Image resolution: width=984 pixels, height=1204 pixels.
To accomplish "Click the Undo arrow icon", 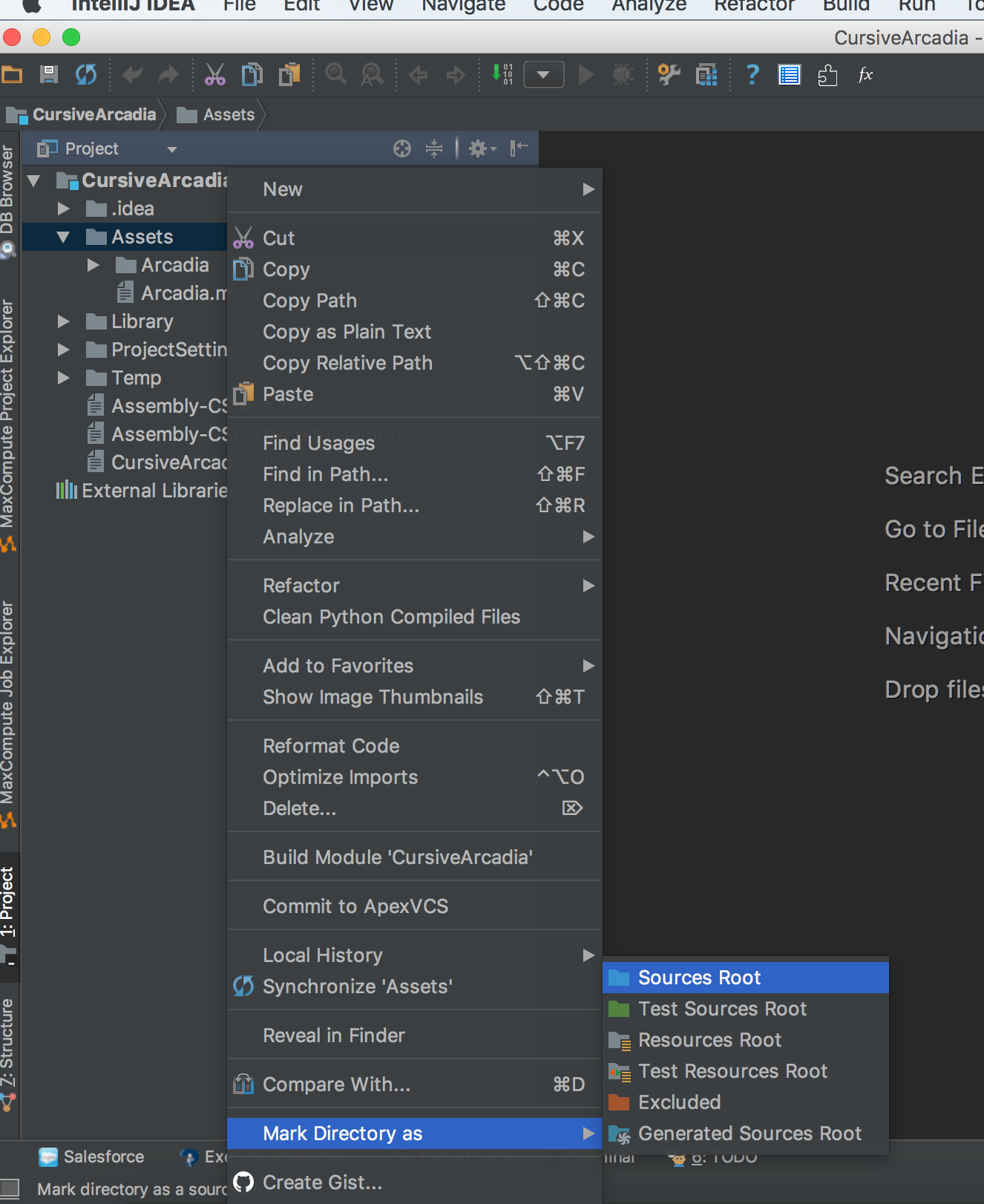I will click(x=132, y=75).
